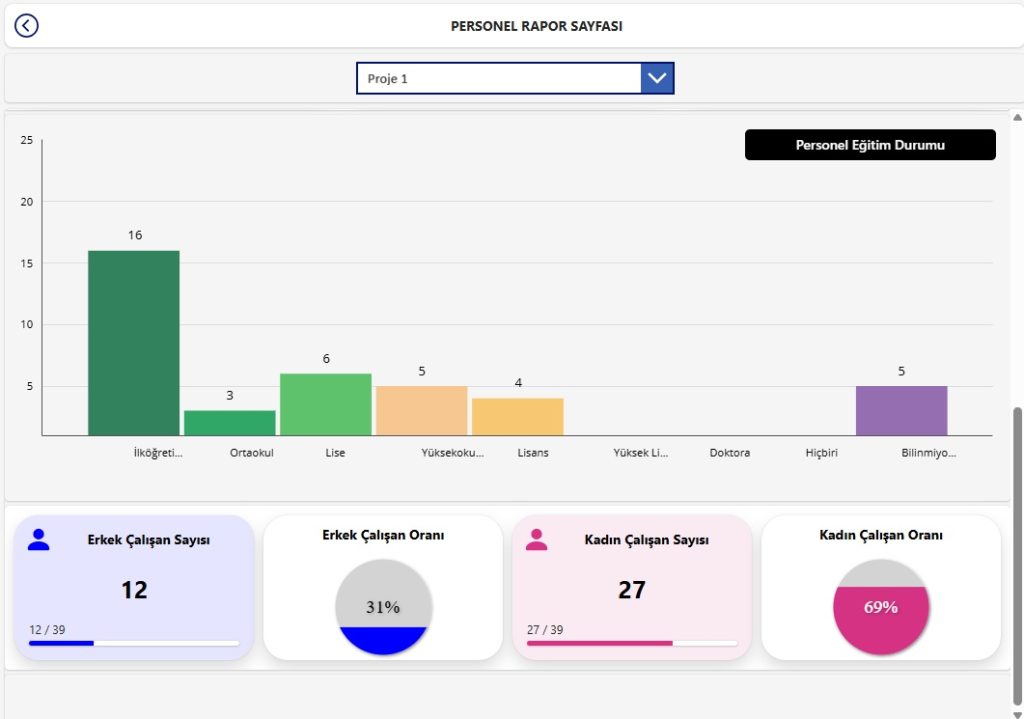Click the blue 12 / 39 progress bar
The image size is (1024, 719).
(133, 643)
